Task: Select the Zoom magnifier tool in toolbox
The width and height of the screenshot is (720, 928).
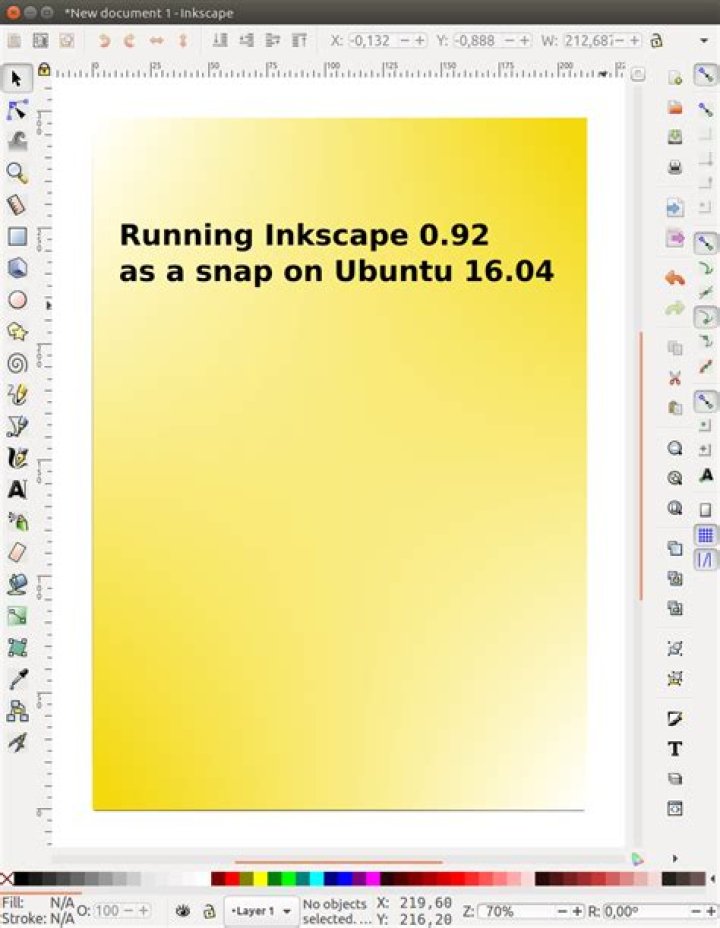Action: pos(17,173)
